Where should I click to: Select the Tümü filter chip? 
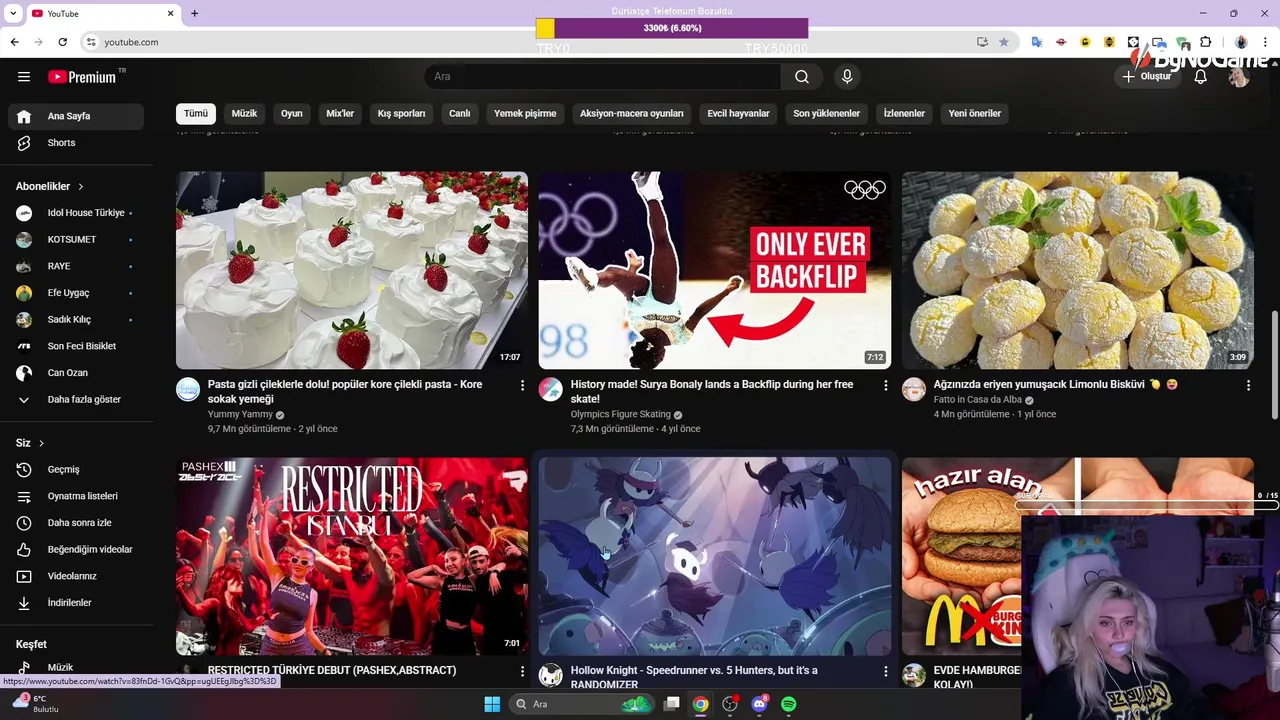(x=196, y=113)
